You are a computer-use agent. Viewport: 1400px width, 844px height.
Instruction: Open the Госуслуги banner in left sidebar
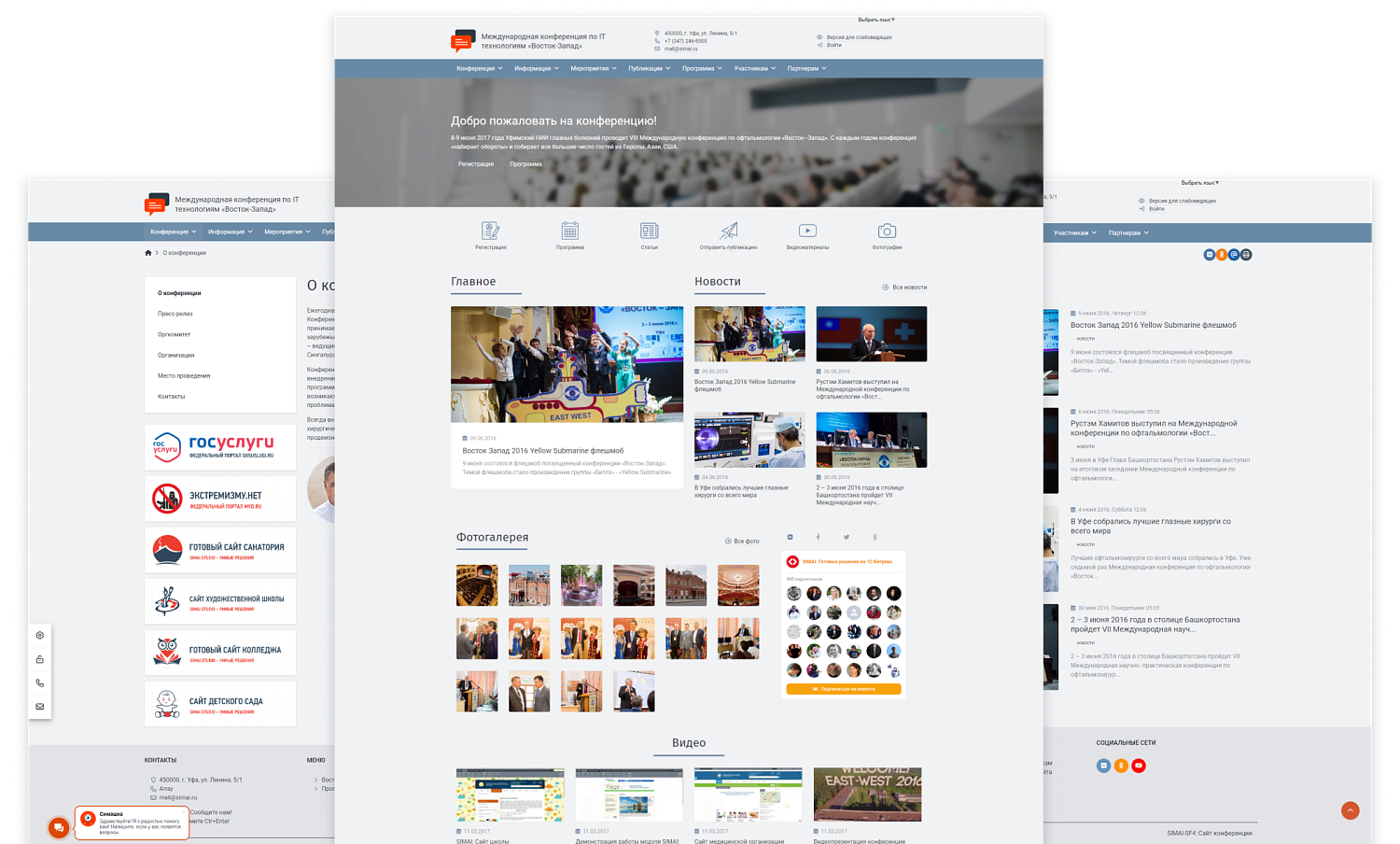click(220, 447)
